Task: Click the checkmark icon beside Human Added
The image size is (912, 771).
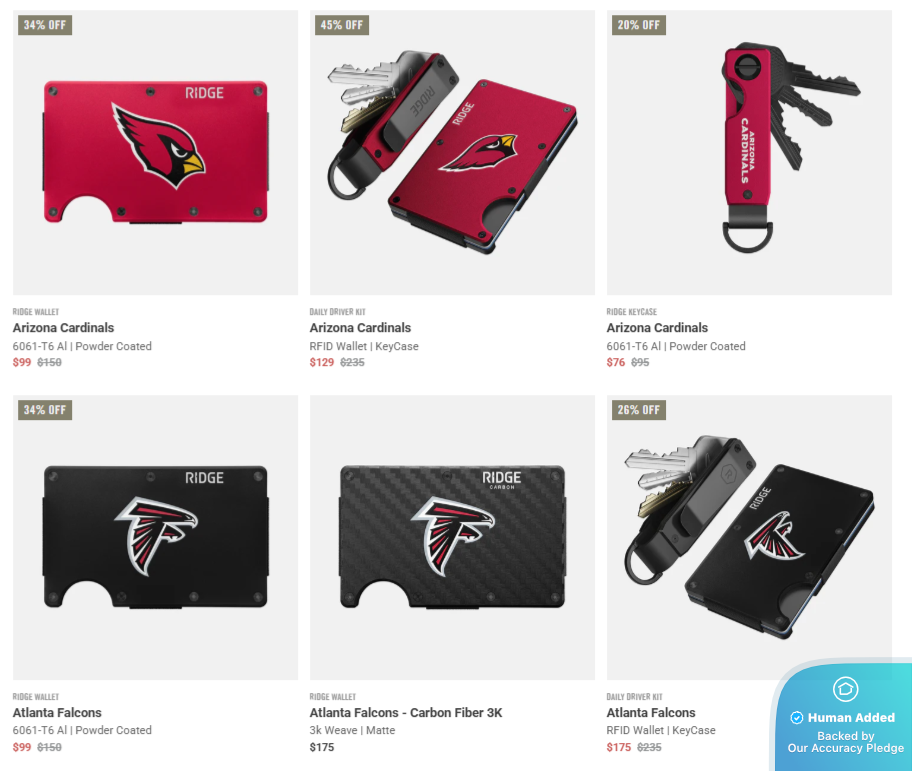Action: click(x=797, y=718)
